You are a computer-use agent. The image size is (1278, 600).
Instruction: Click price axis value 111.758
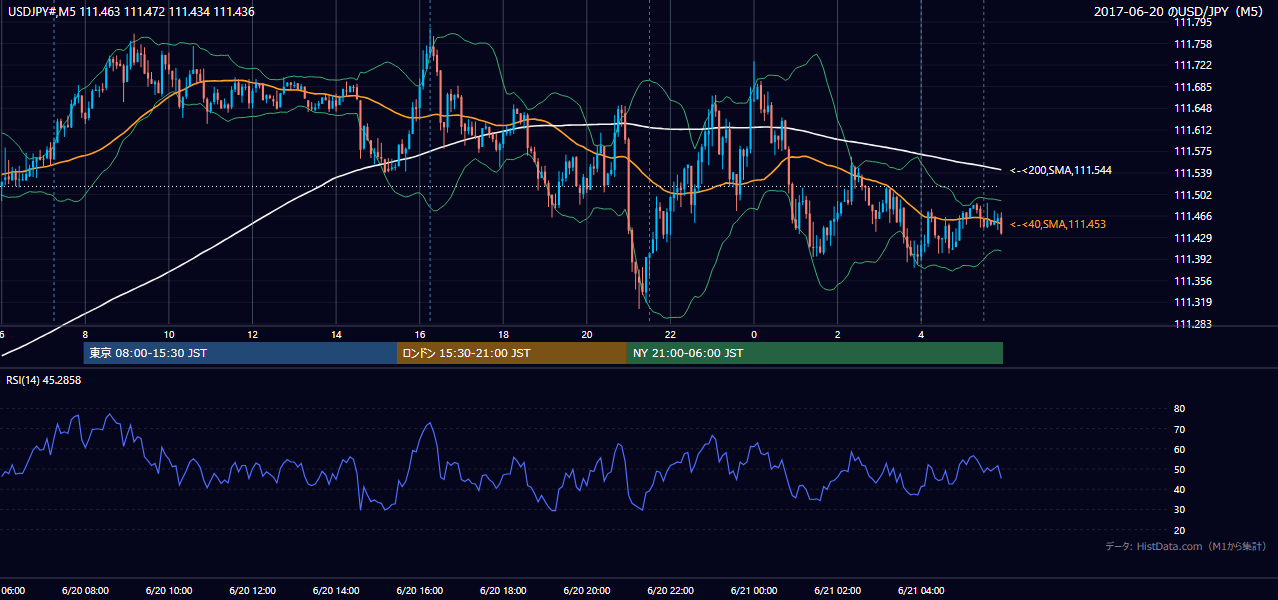click(x=1192, y=44)
